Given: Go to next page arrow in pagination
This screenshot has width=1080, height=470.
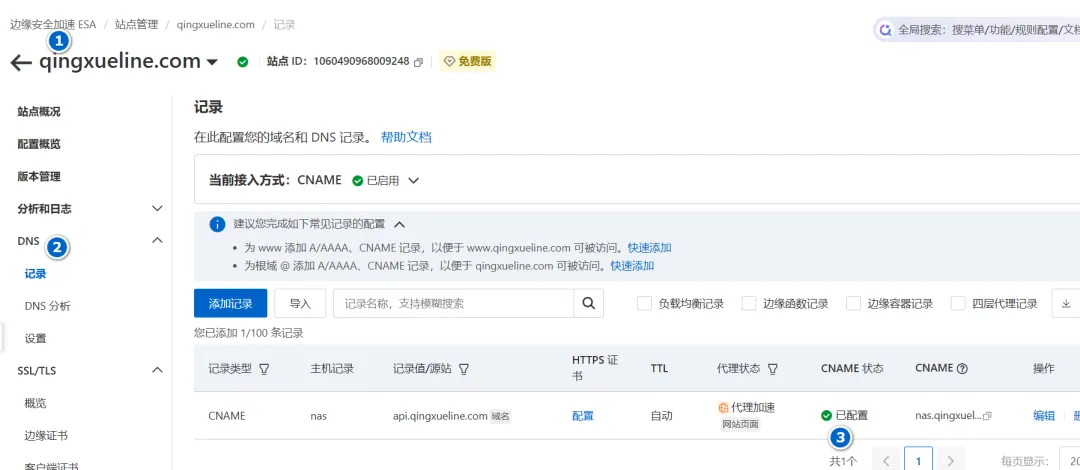Looking at the screenshot, I should pyautogui.click(x=951, y=461).
